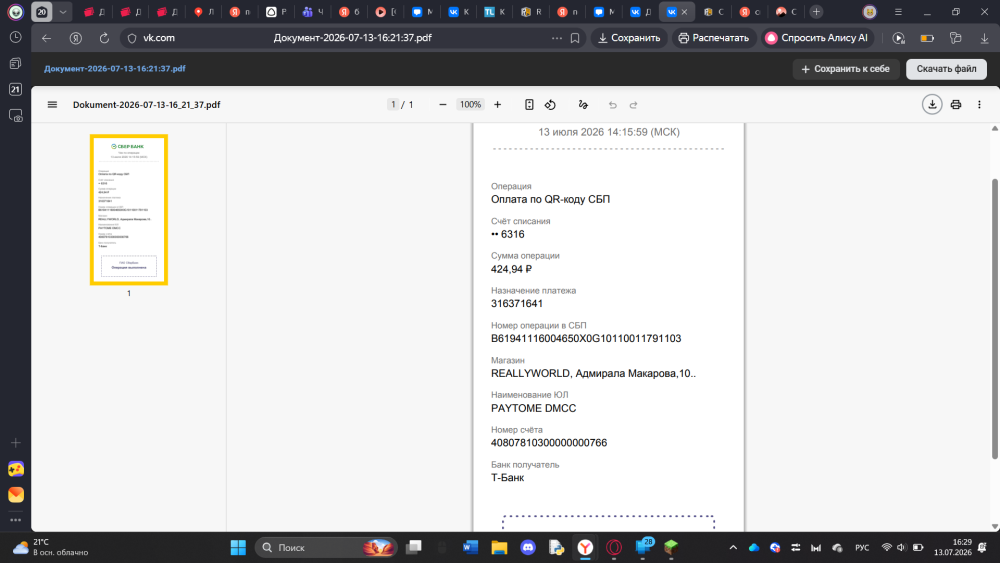
Task: Open the Yandex Mail envelope icon in sidebar
Action: point(16,495)
